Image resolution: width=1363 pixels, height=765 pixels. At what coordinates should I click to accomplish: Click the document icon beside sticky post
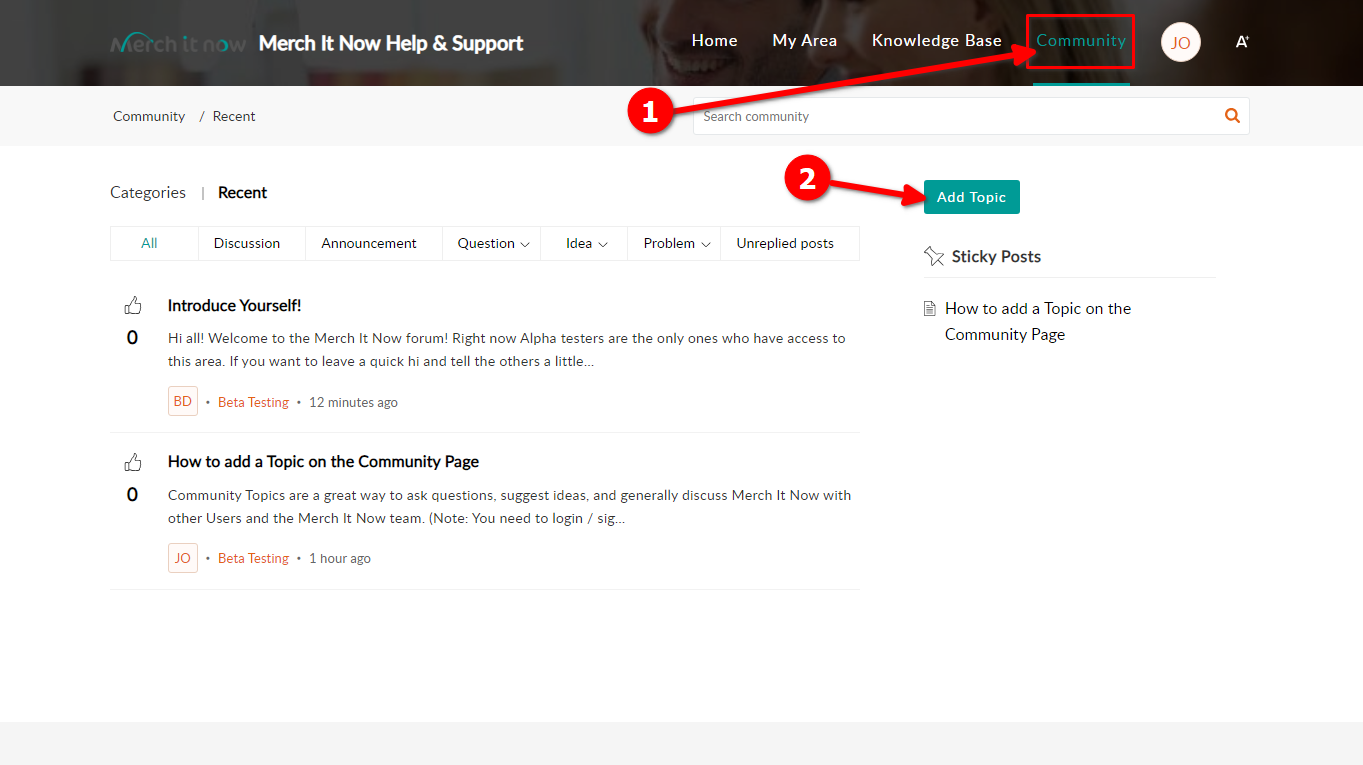[x=930, y=309]
